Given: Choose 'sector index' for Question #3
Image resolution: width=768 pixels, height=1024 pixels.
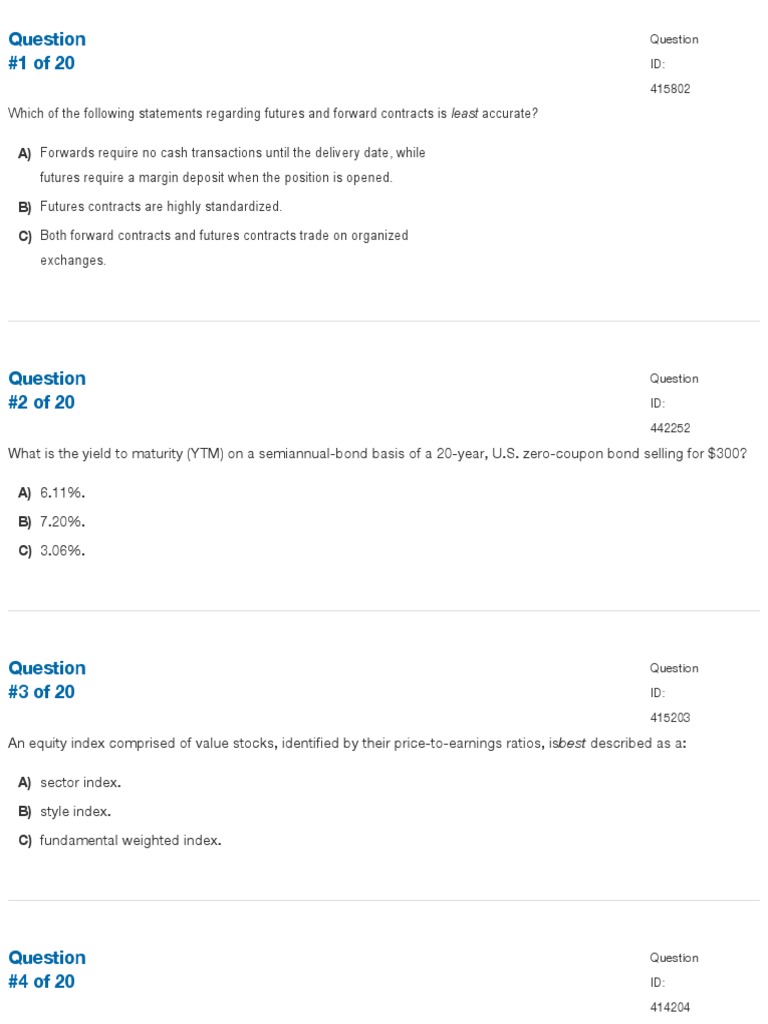Looking at the screenshot, I should click(x=69, y=782).
